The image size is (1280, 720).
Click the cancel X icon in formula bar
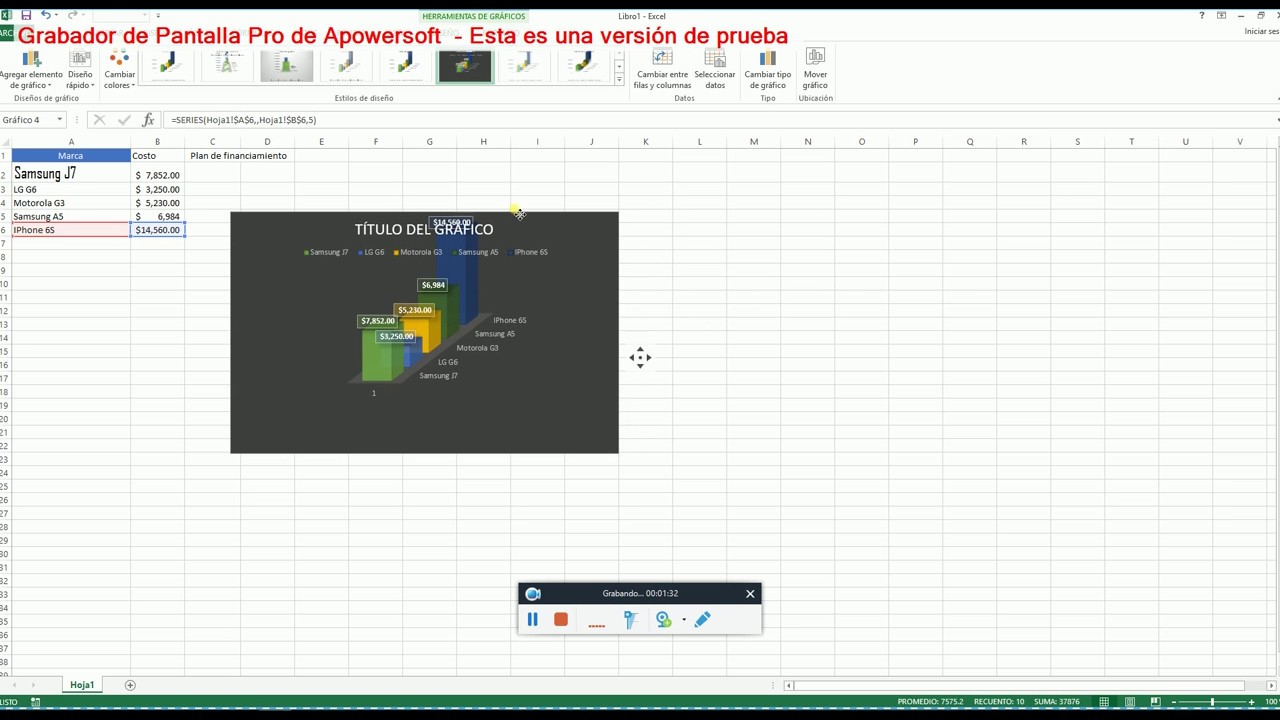tap(99, 120)
